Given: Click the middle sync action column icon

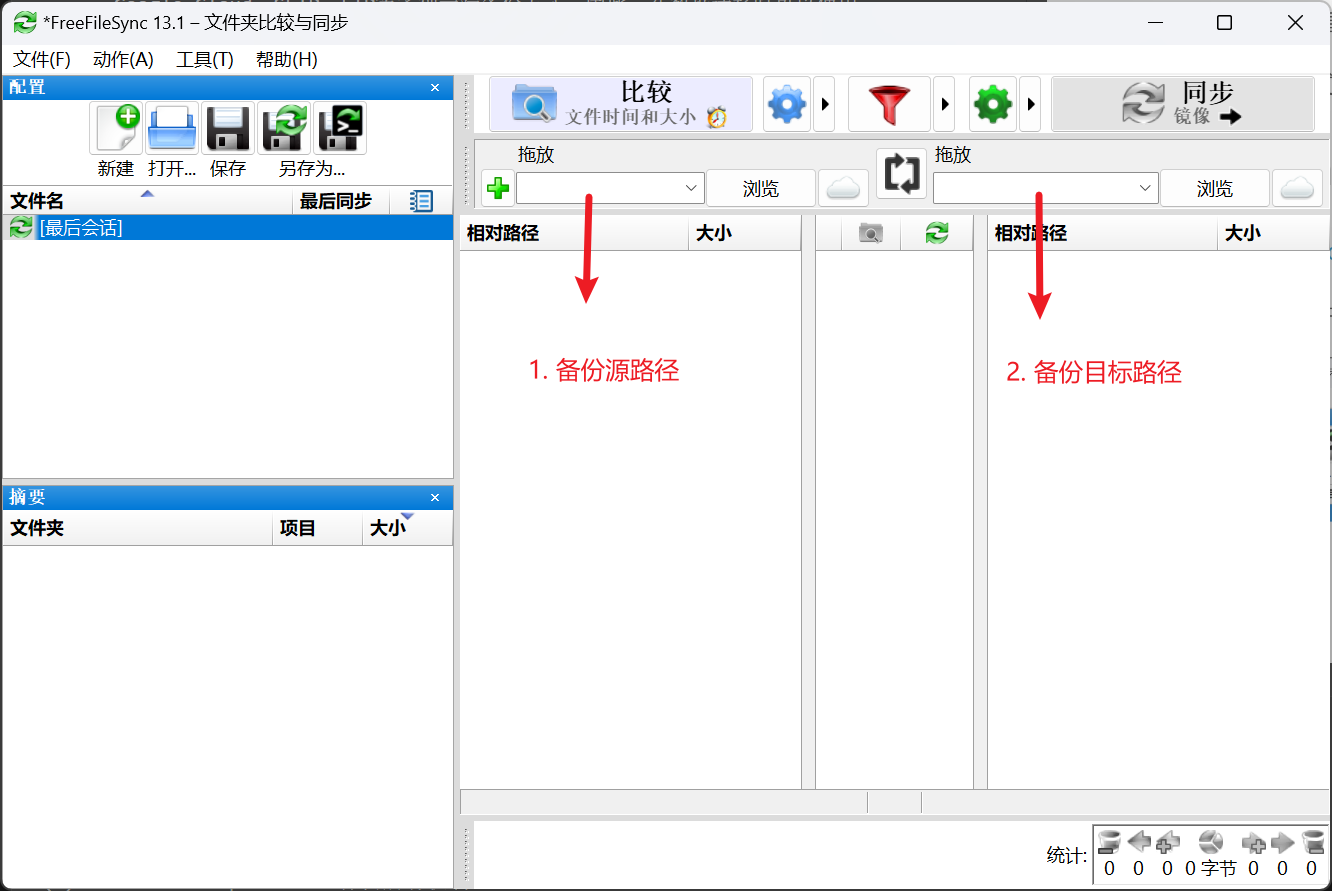Looking at the screenshot, I should coord(937,233).
